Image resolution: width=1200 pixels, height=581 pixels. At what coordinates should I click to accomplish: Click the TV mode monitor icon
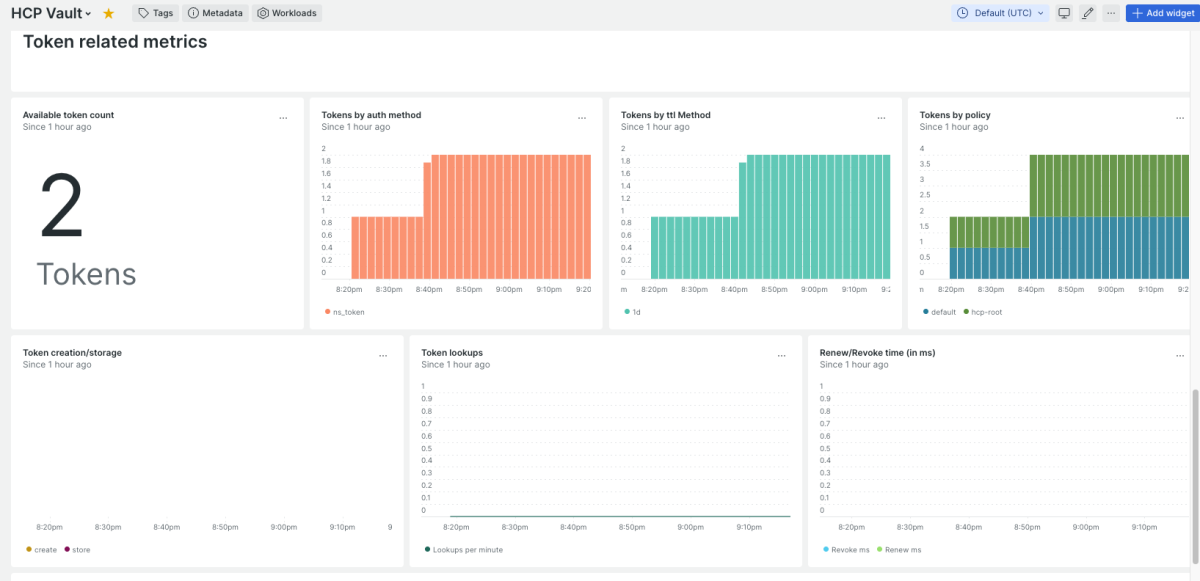[1064, 14]
